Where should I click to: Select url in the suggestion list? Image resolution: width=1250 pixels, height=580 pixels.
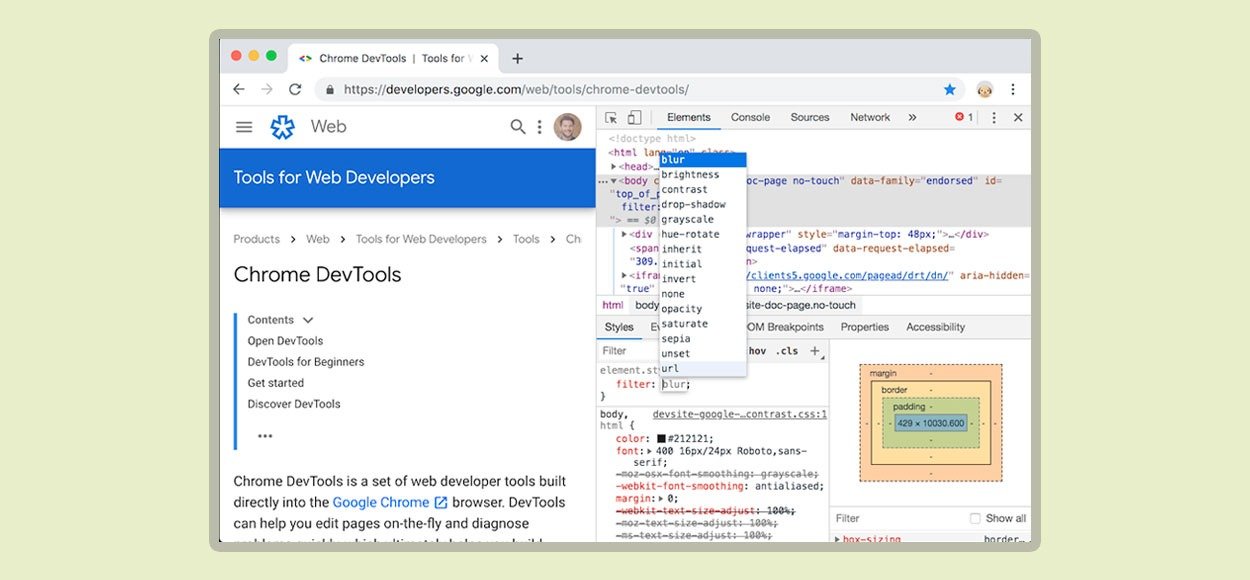coord(703,369)
